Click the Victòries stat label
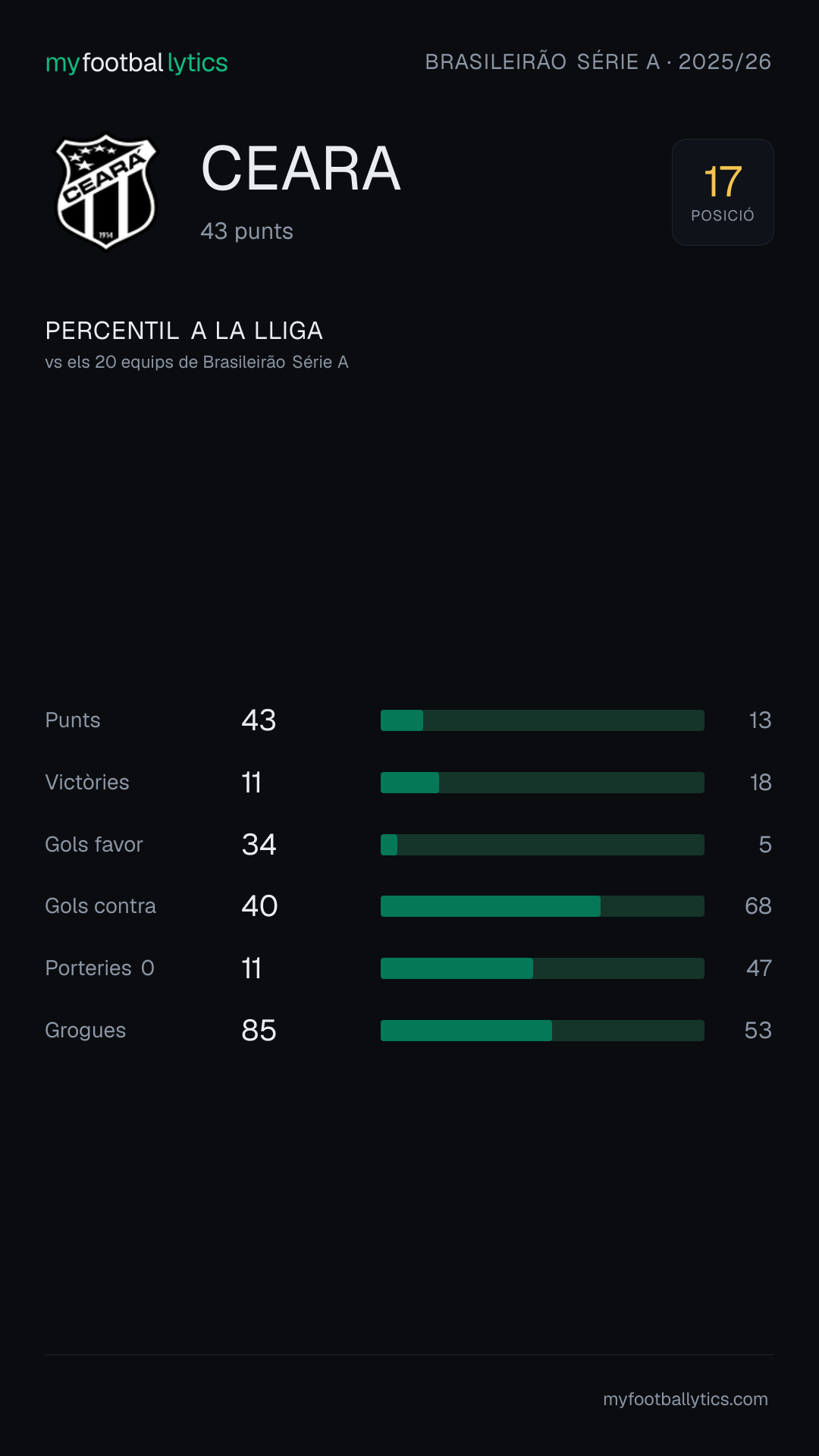Viewport: 819px width, 1456px height. [87, 783]
